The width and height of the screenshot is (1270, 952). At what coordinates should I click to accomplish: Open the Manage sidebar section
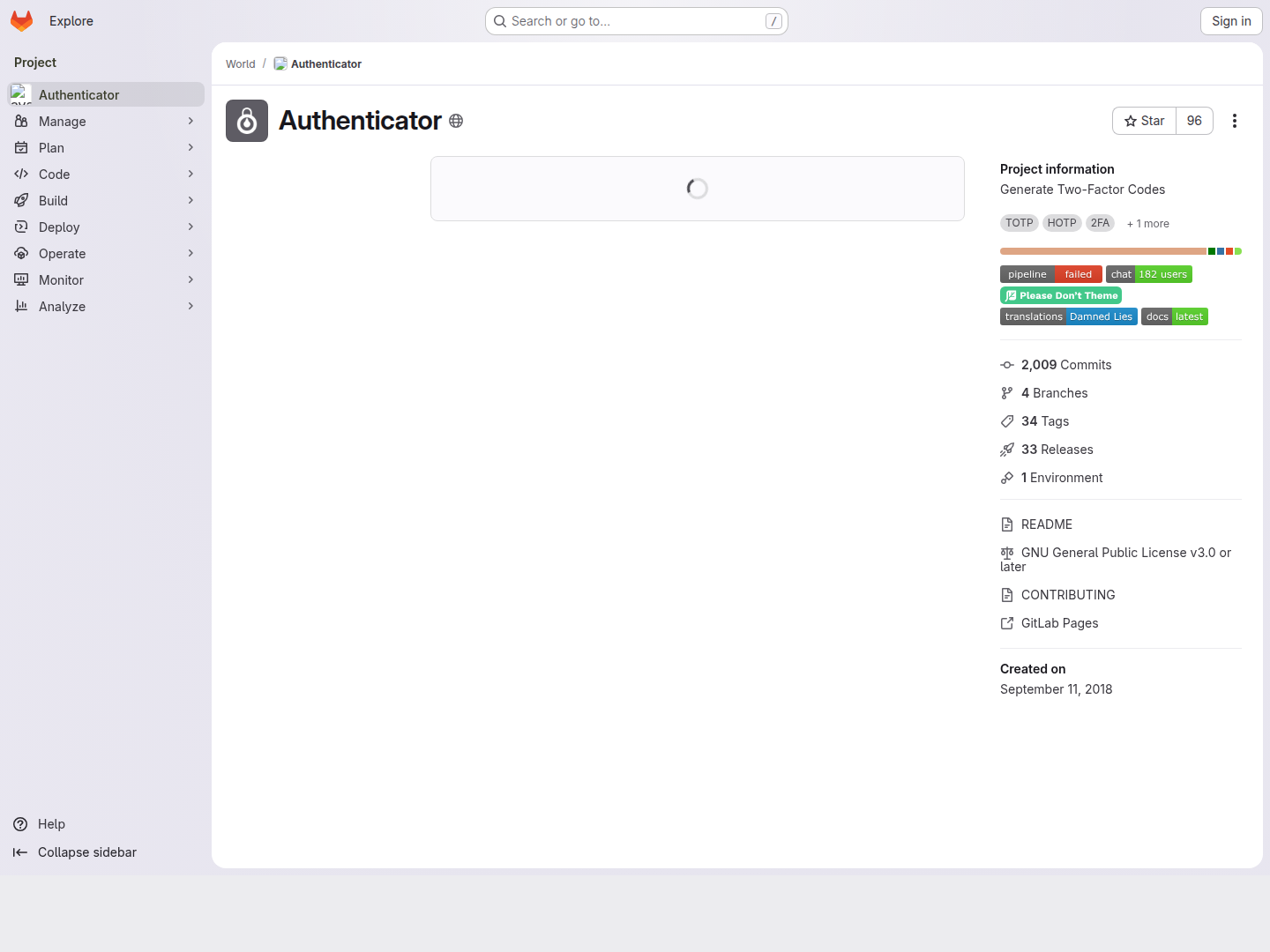pos(106,121)
